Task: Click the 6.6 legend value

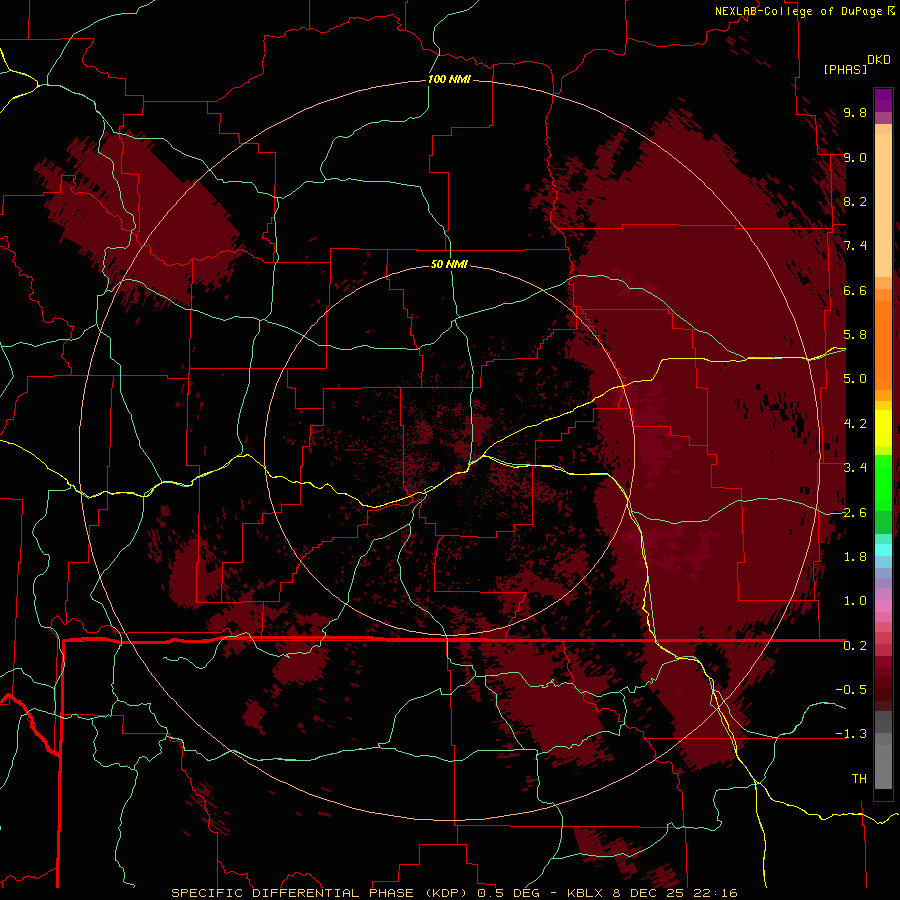Action: 855,290
